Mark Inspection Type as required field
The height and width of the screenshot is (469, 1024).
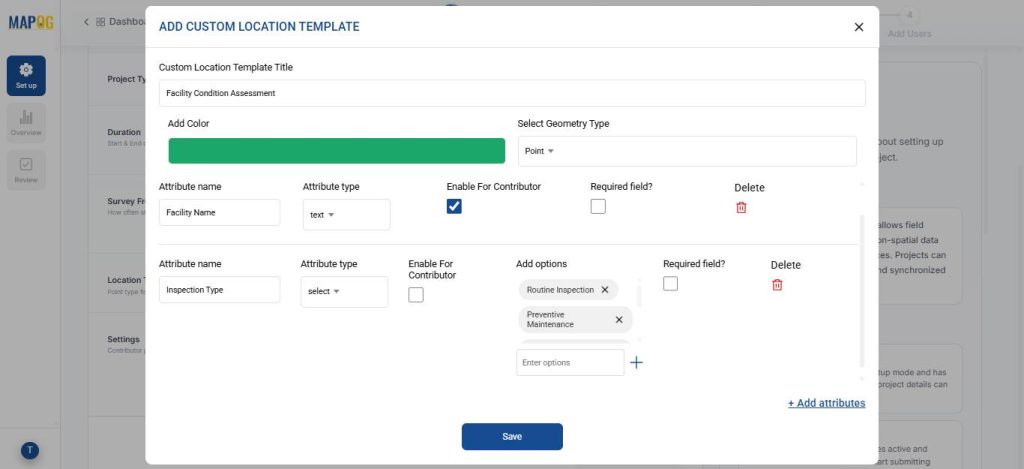pyautogui.click(x=670, y=283)
